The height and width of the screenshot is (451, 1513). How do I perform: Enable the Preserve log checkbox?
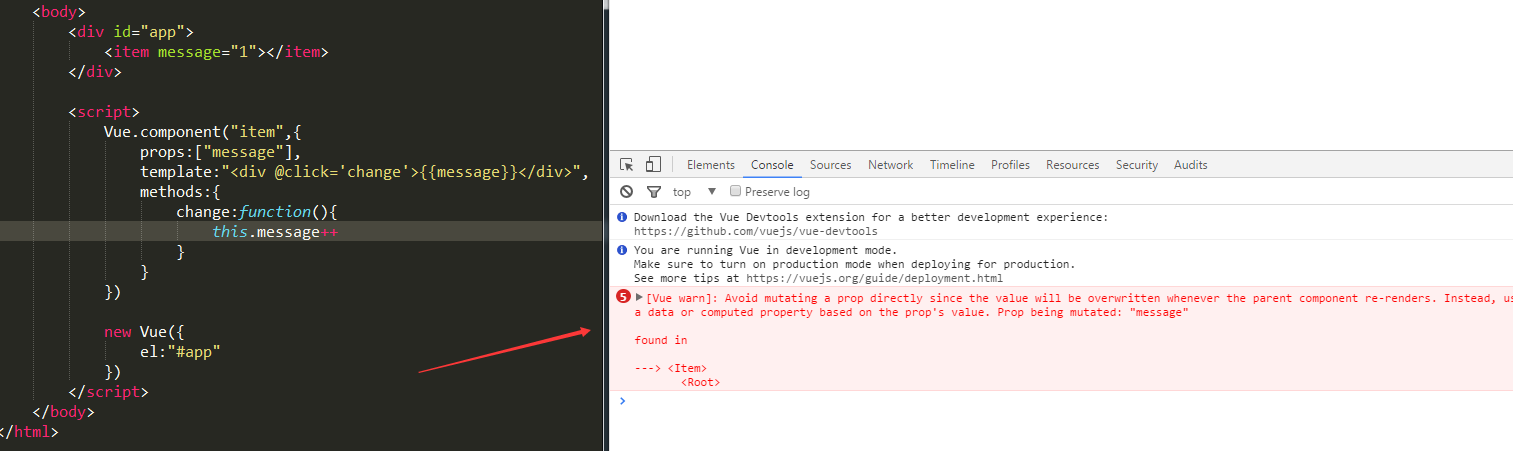(736, 191)
